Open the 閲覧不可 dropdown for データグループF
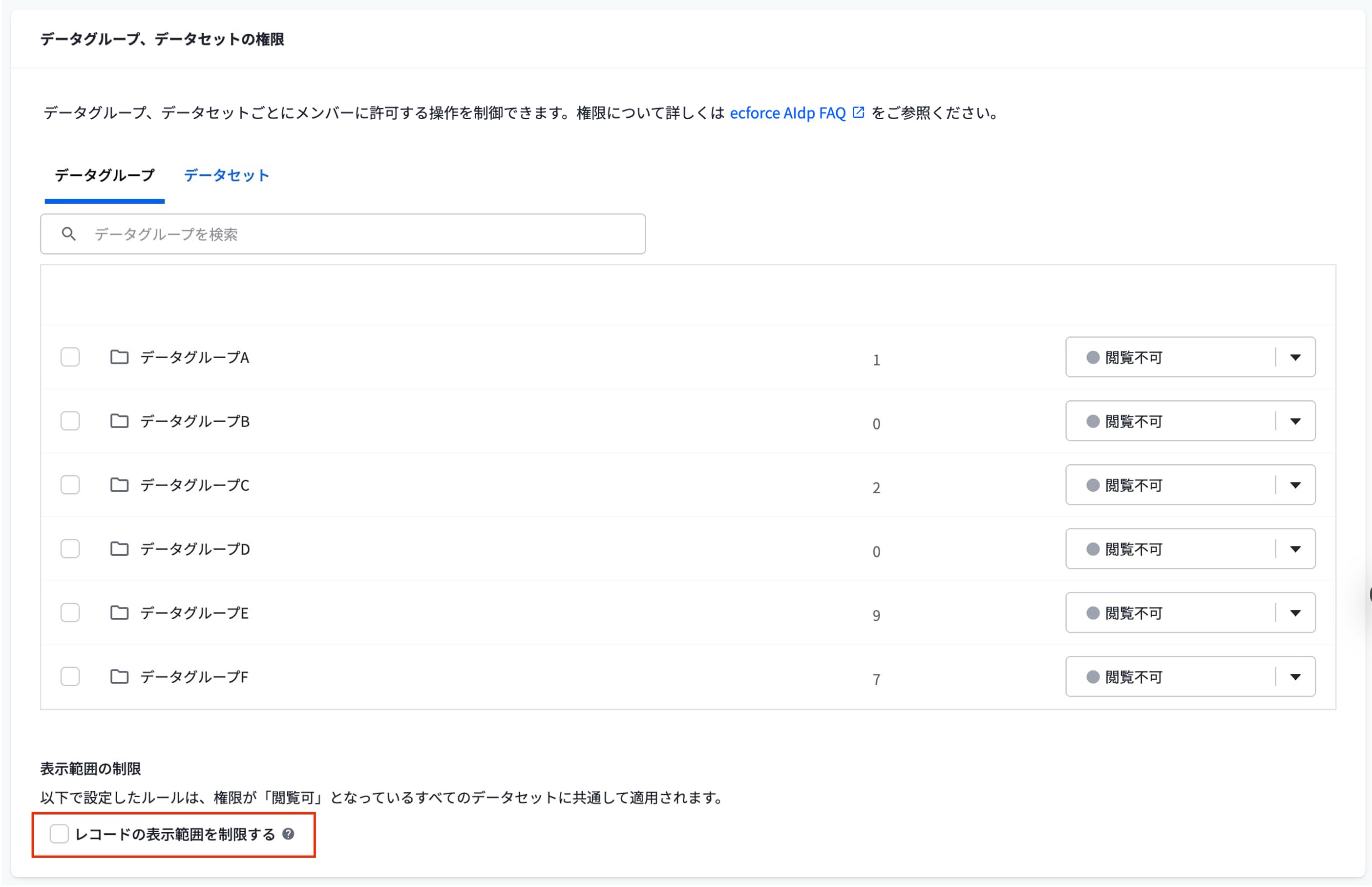Viewport: 1372px width, 887px height. click(x=1190, y=677)
